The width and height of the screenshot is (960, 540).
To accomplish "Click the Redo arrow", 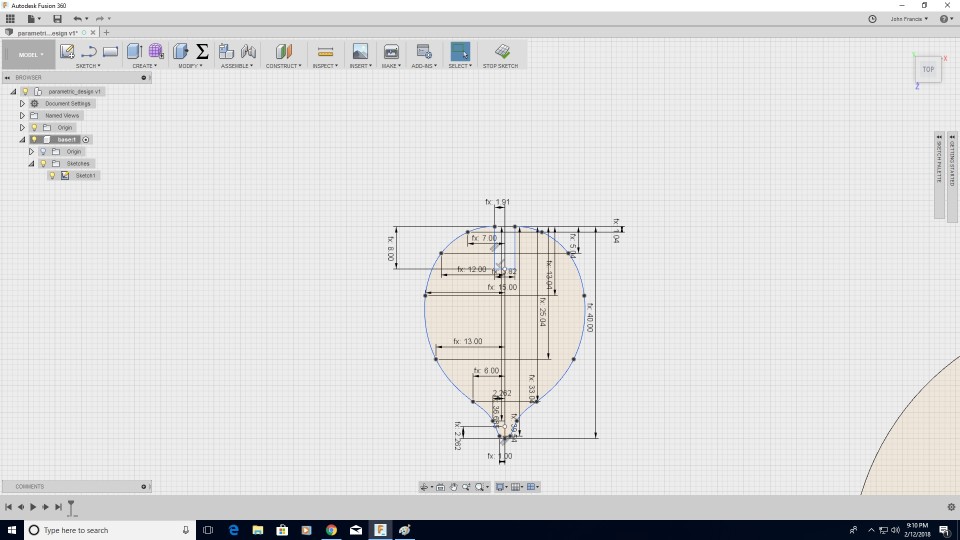I will tap(99, 19).
